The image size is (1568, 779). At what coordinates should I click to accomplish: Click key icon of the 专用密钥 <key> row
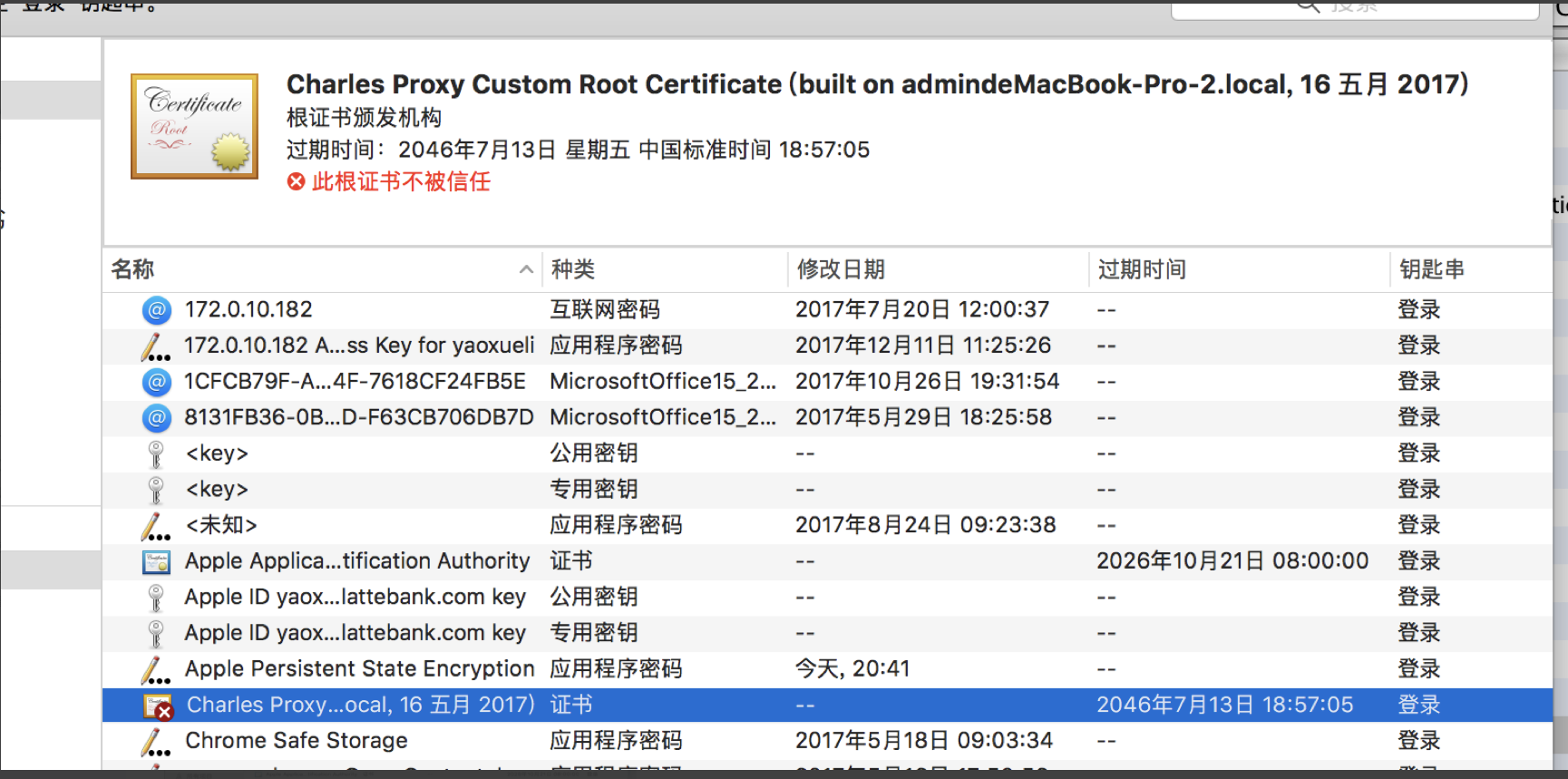[156, 490]
